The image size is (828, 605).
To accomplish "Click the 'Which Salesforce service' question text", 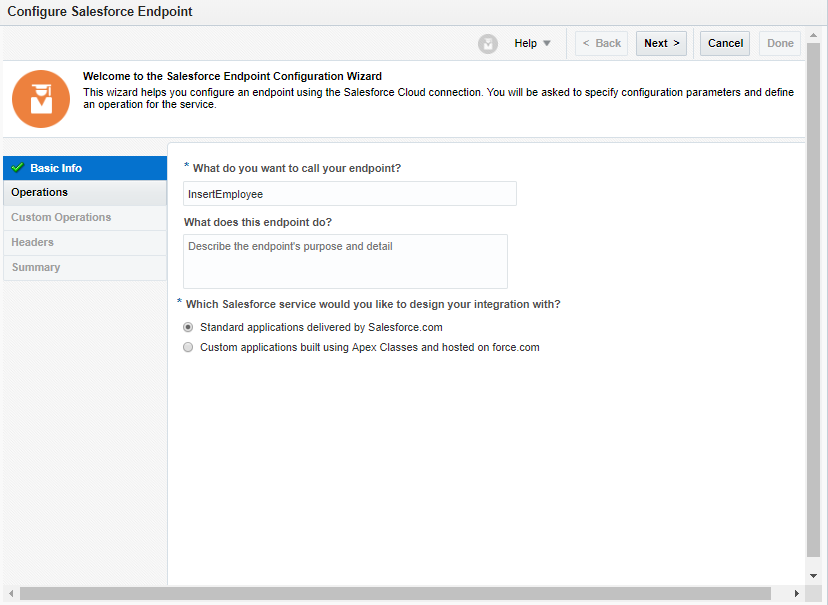I will [373, 304].
